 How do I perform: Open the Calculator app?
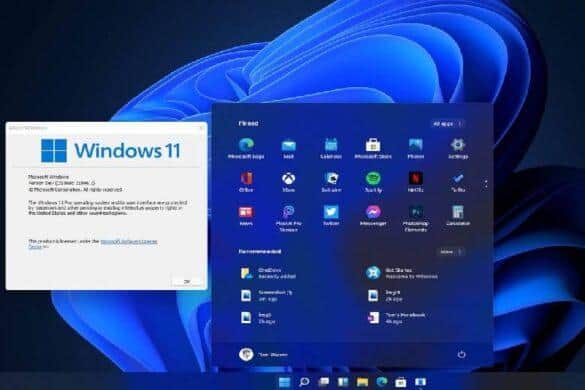(x=458, y=216)
